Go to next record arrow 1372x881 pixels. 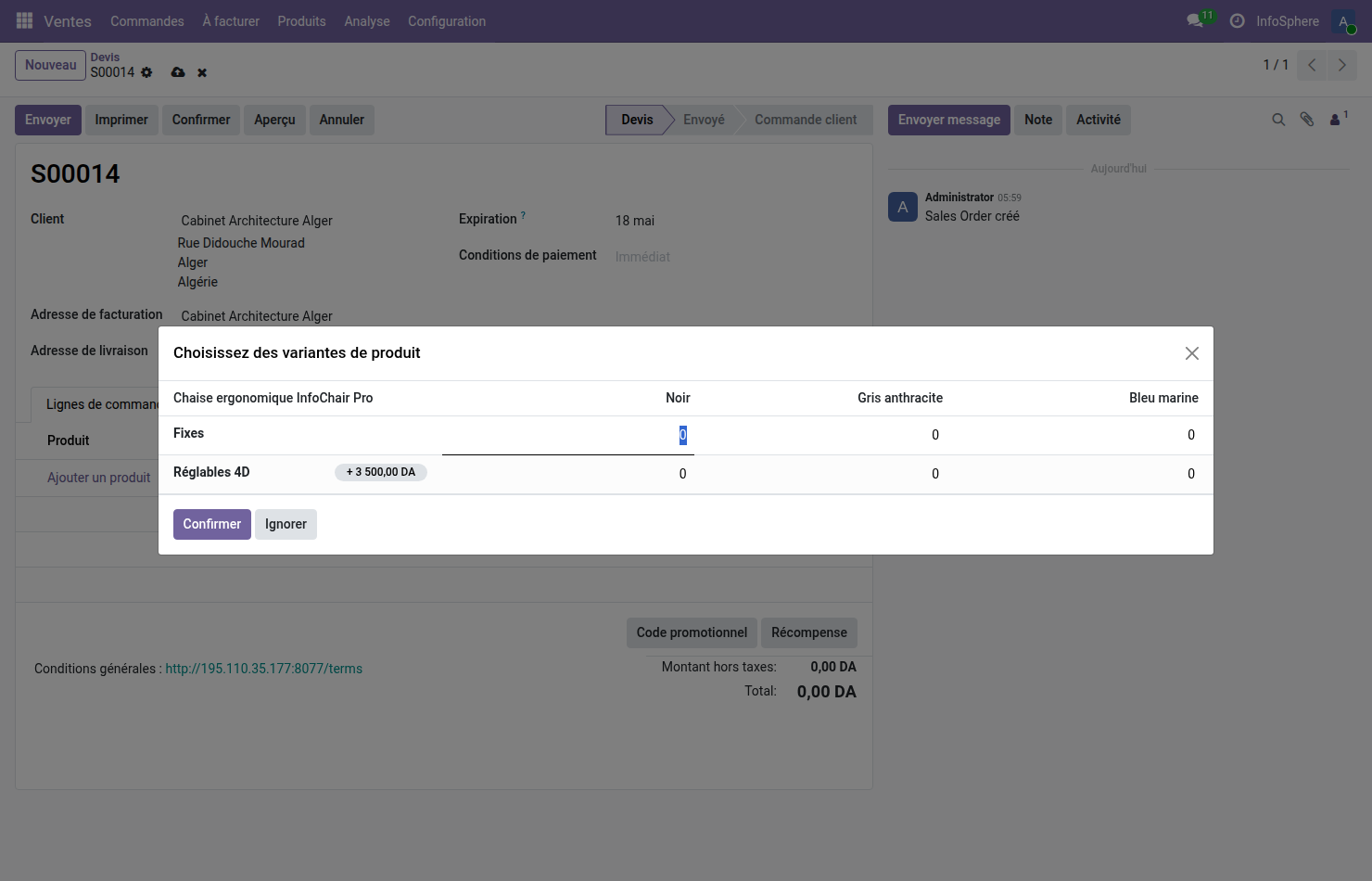(x=1341, y=65)
